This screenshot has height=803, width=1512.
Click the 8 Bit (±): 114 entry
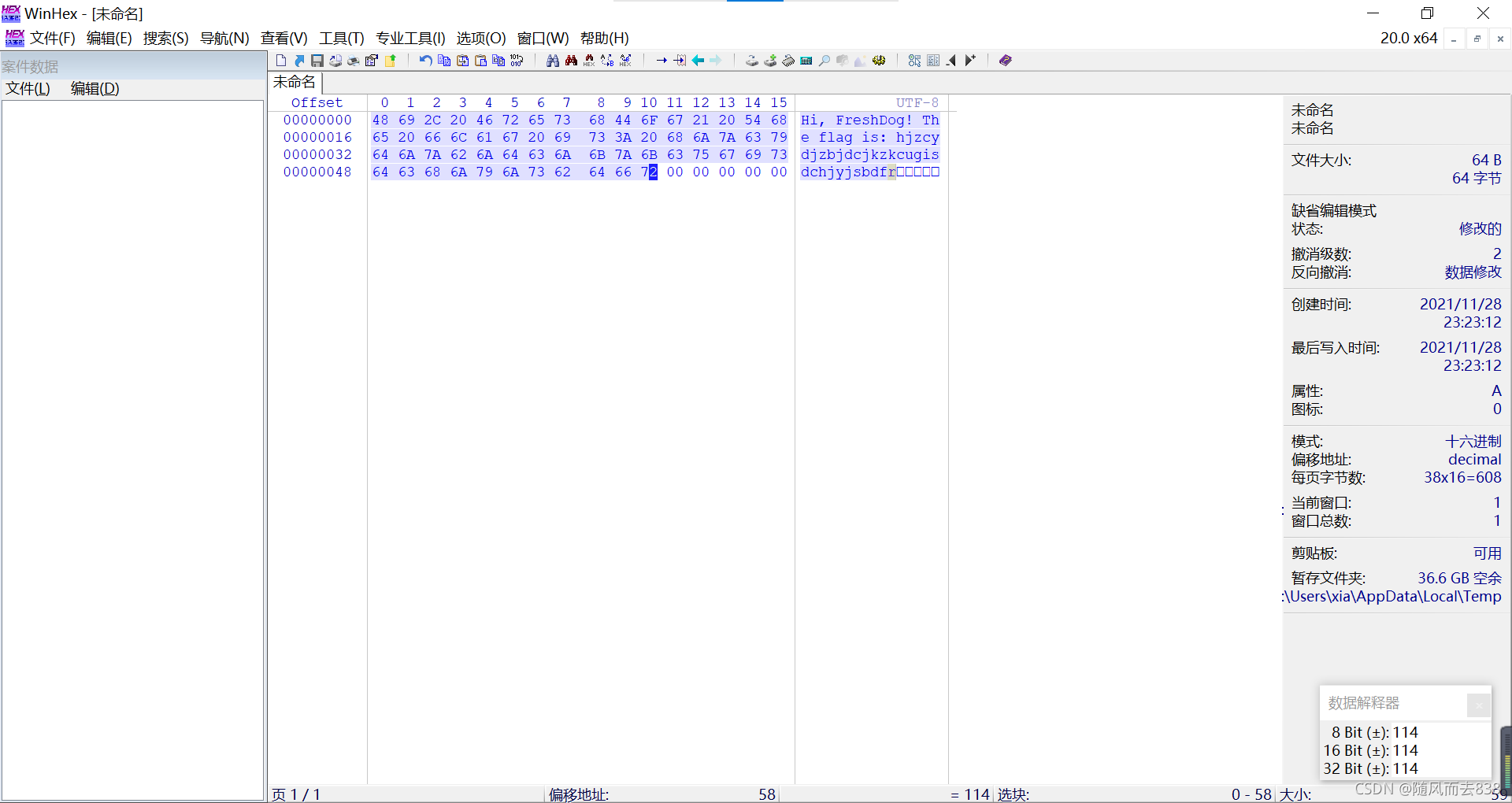pyautogui.click(x=1374, y=732)
